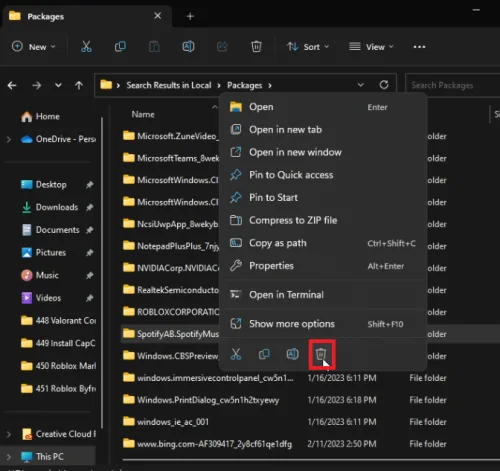
Task: Open Desktop in the navigation pane
Action: tap(44, 185)
